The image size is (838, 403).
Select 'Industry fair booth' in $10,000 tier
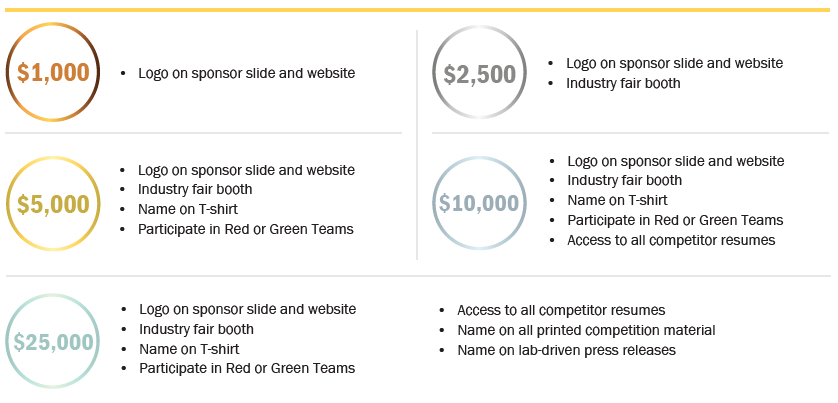point(625,181)
